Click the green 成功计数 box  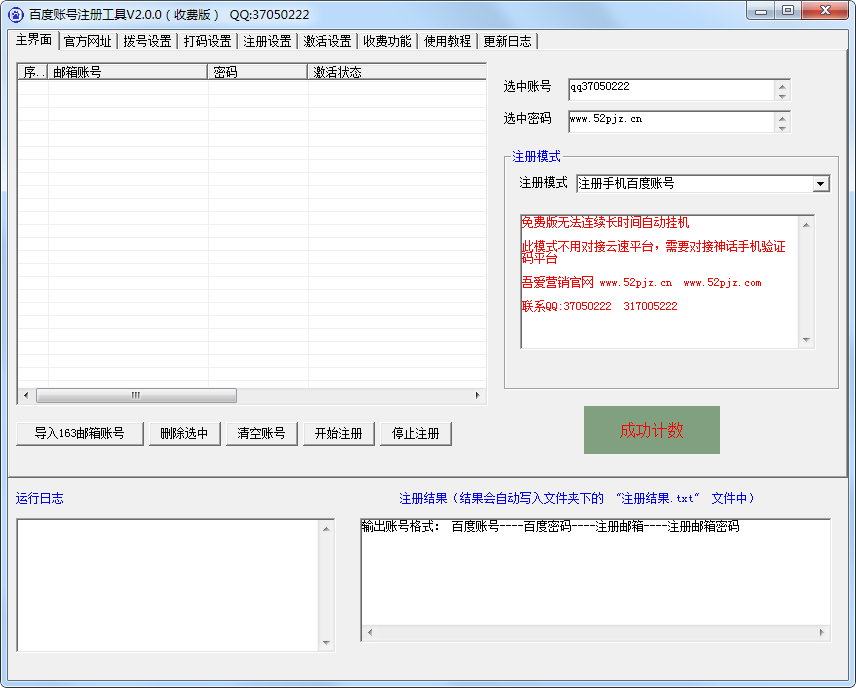[x=651, y=430]
